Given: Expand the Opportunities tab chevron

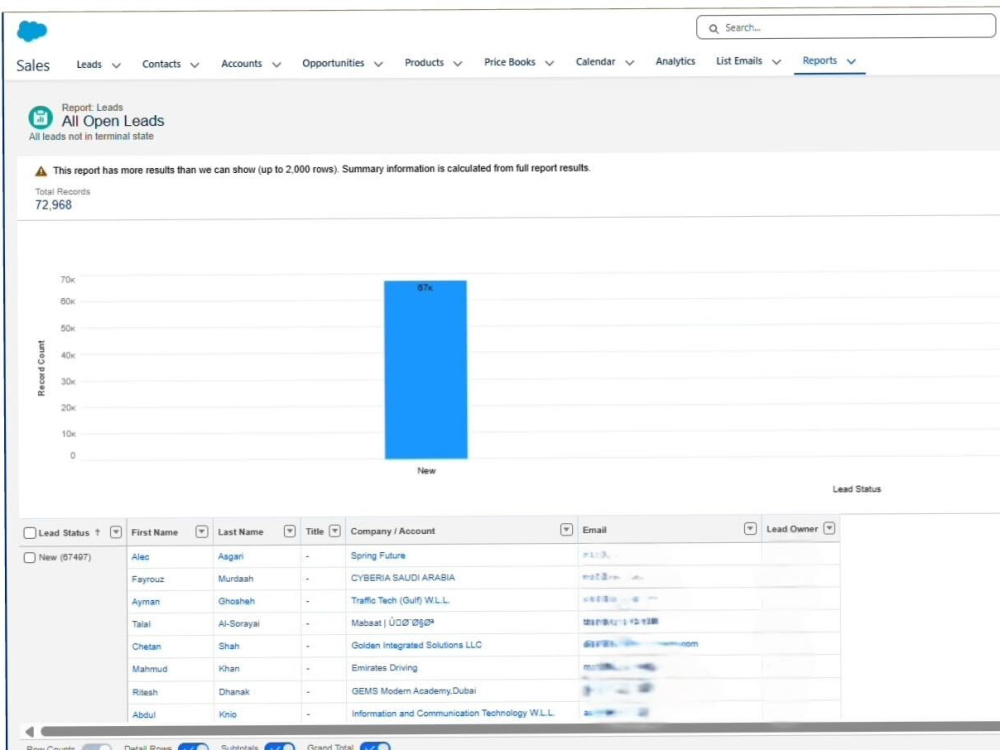Looking at the screenshot, I should (x=378, y=64).
